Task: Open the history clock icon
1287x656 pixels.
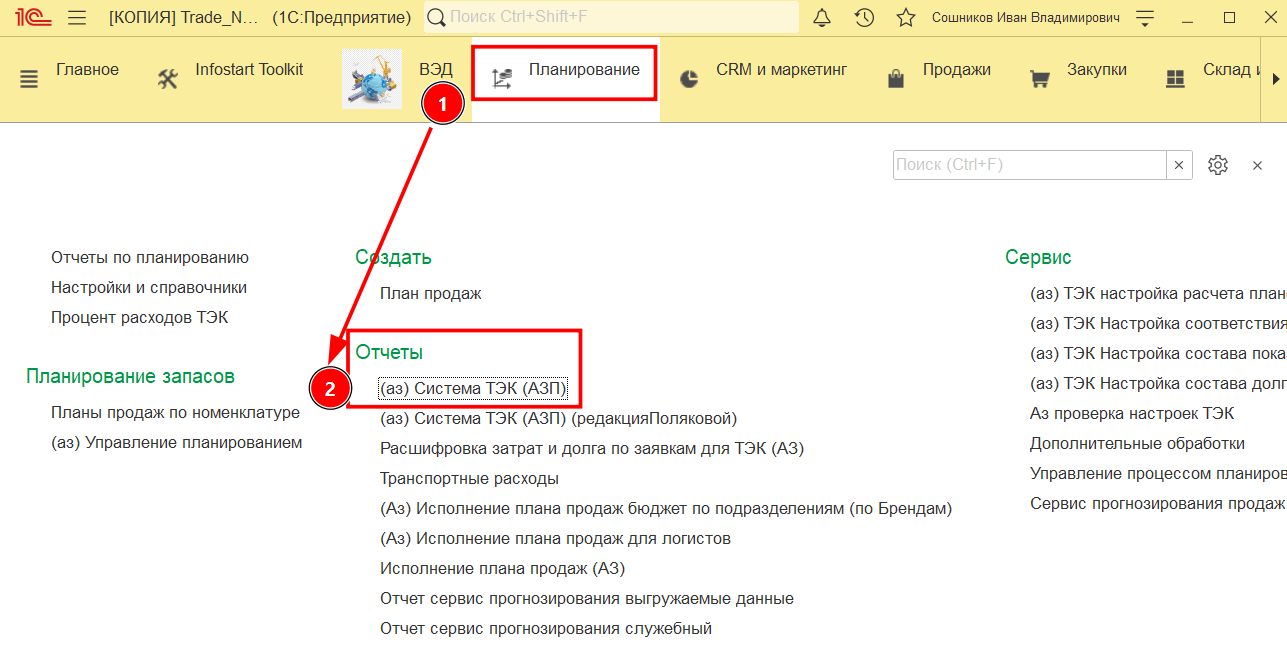Action: tap(864, 18)
